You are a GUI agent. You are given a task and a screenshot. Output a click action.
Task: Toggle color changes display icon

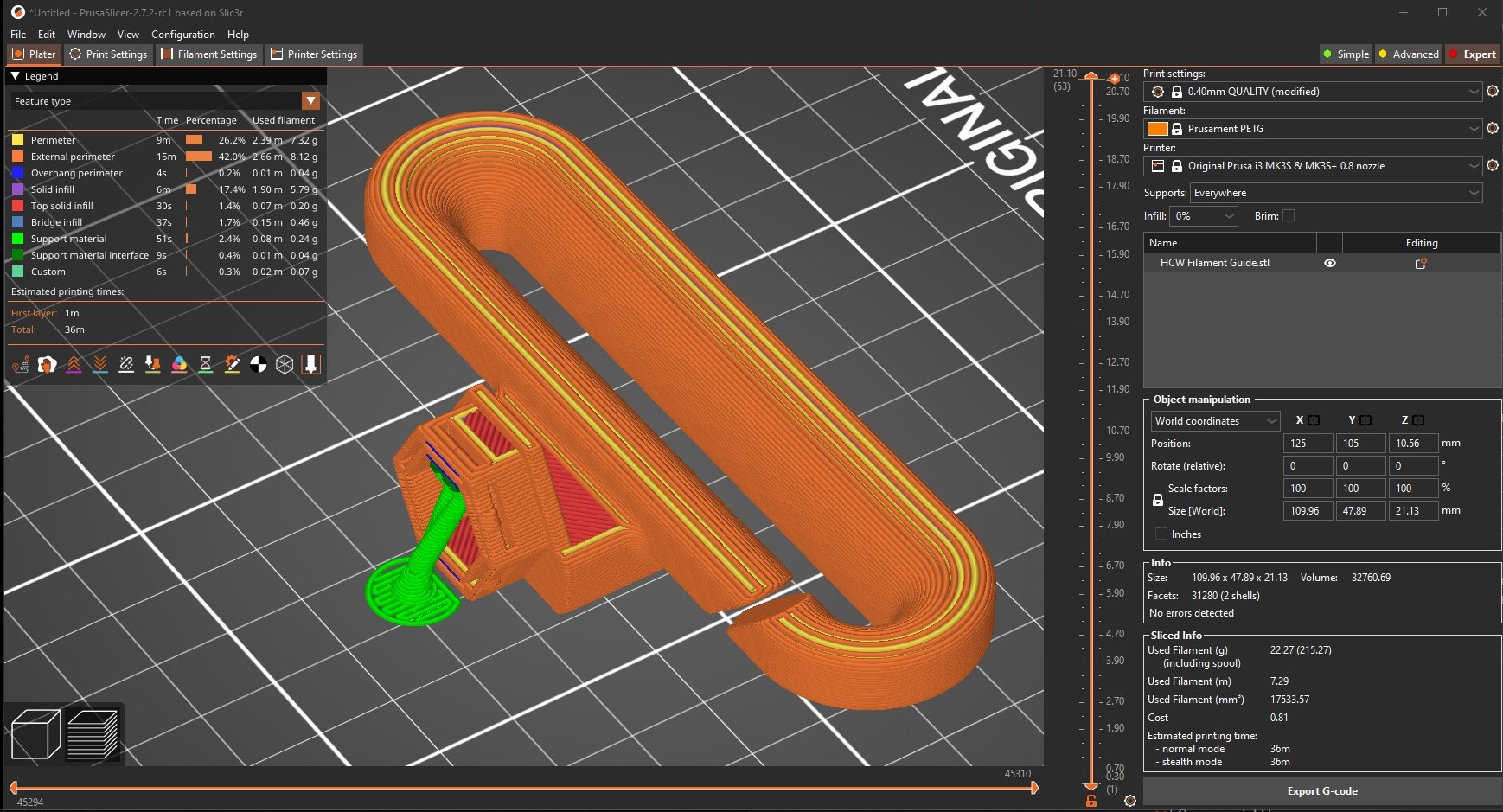pyautogui.click(x=178, y=364)
